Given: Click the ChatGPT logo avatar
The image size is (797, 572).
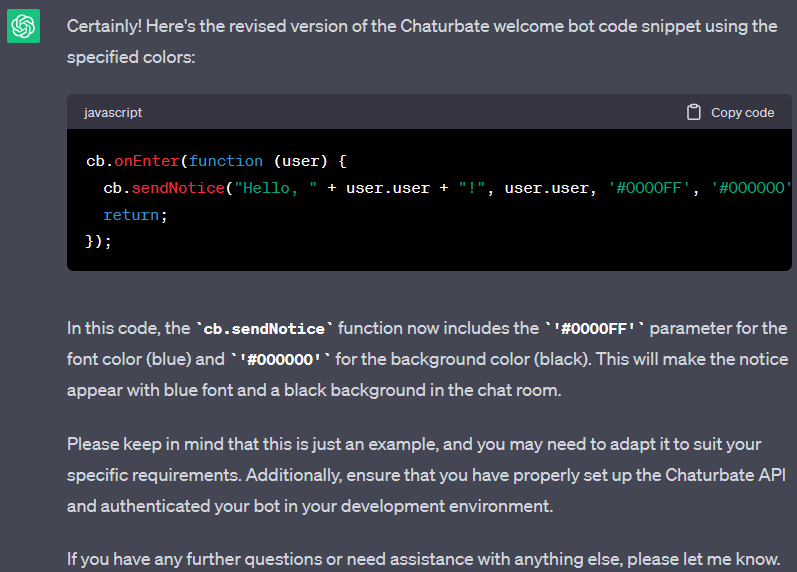Looking at the screenshot, I should 23,27.
